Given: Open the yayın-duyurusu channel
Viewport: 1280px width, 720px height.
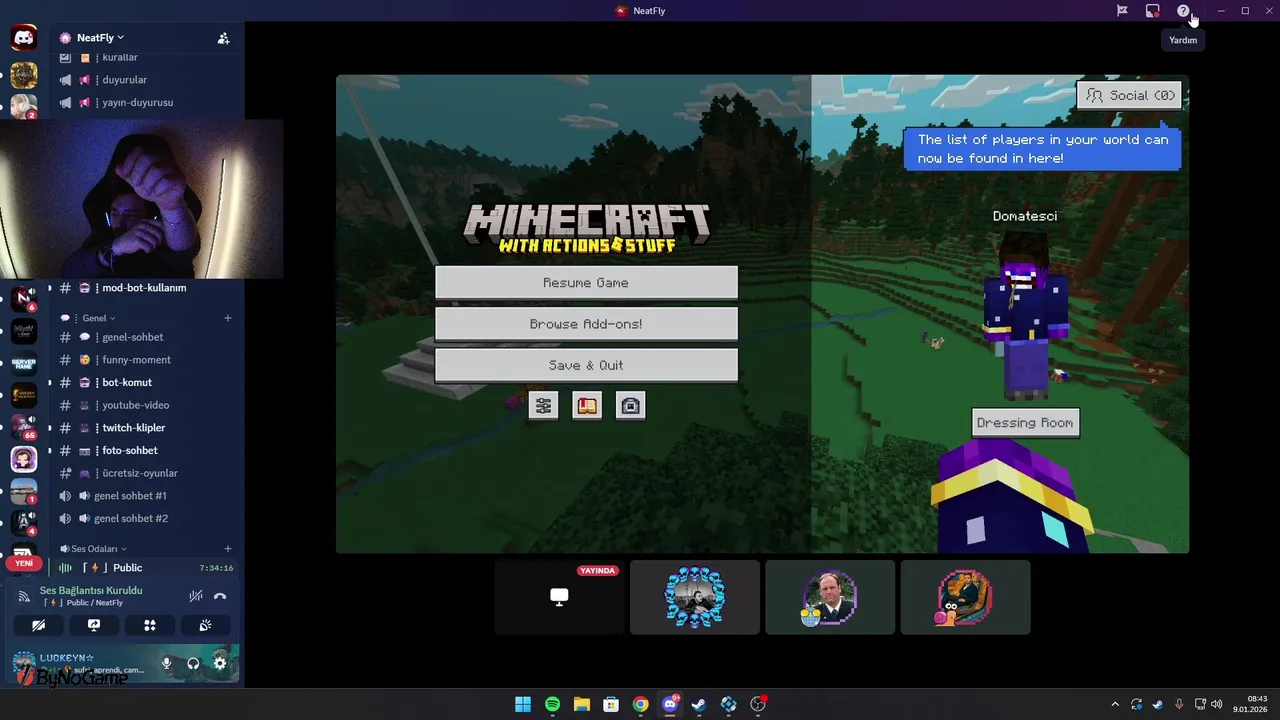Looking at the screenshot, I should 144,103.
